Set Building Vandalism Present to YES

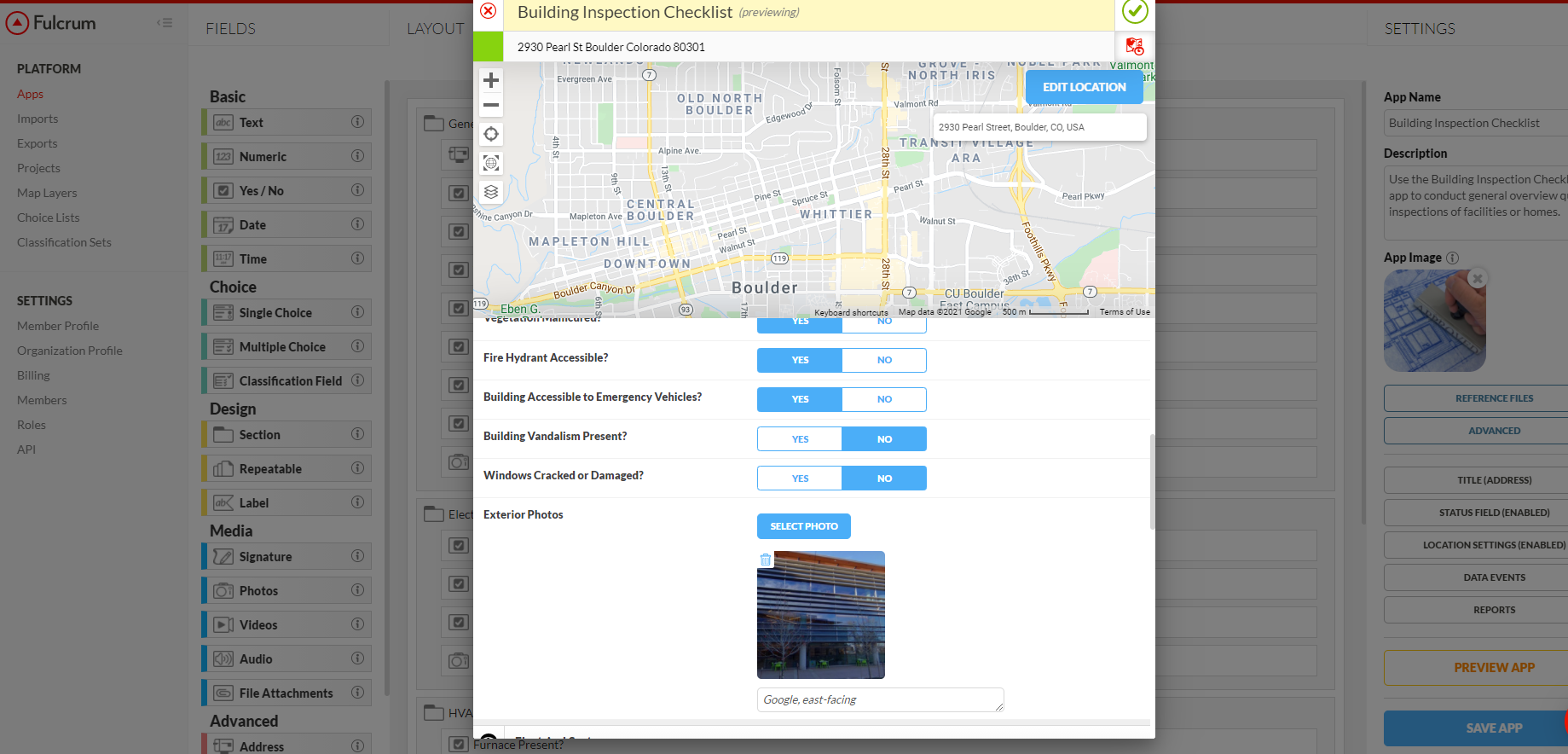click(x=800, y=439)
